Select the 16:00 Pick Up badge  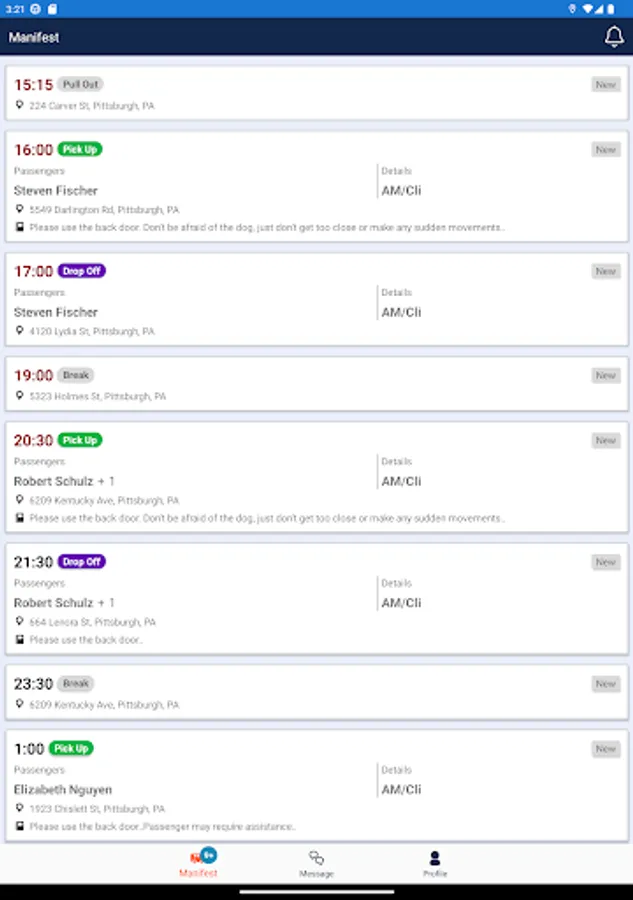80,149
